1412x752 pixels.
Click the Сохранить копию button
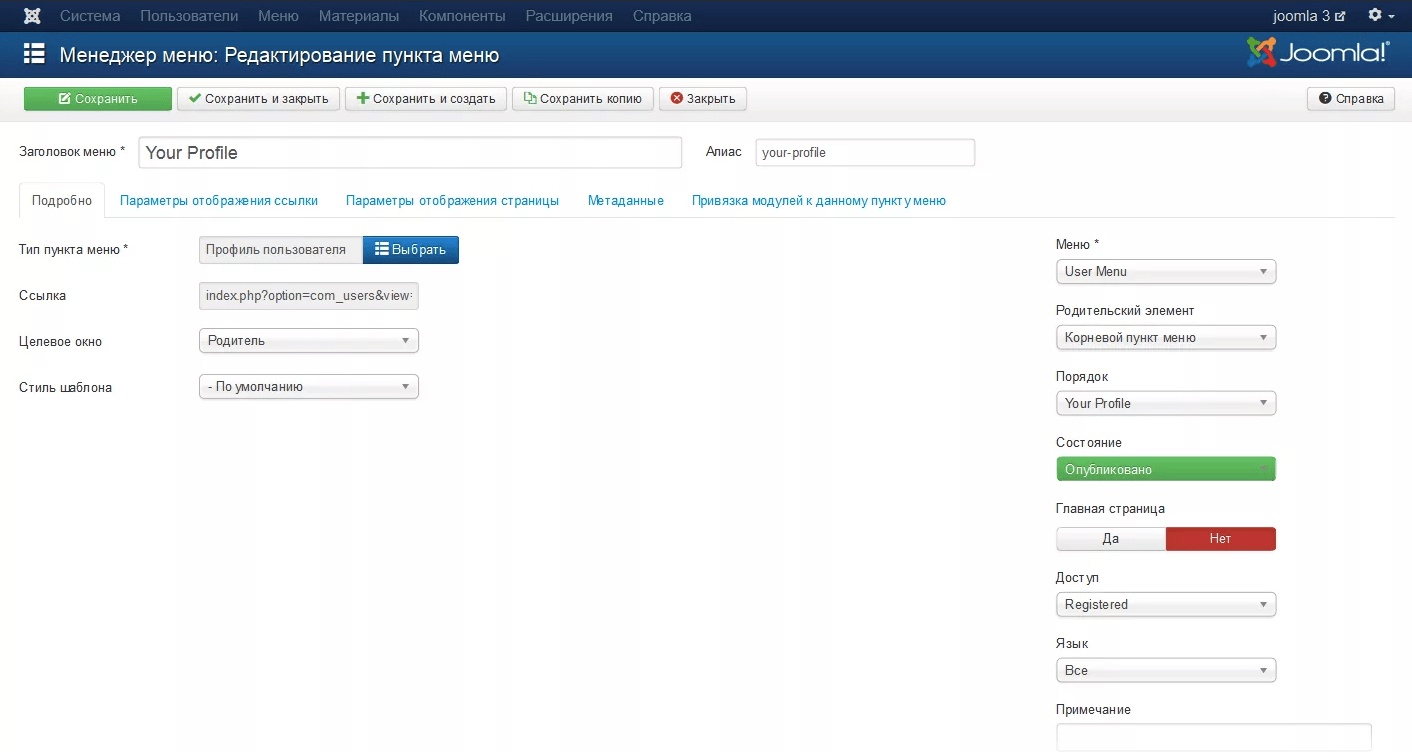pos(583,98)
